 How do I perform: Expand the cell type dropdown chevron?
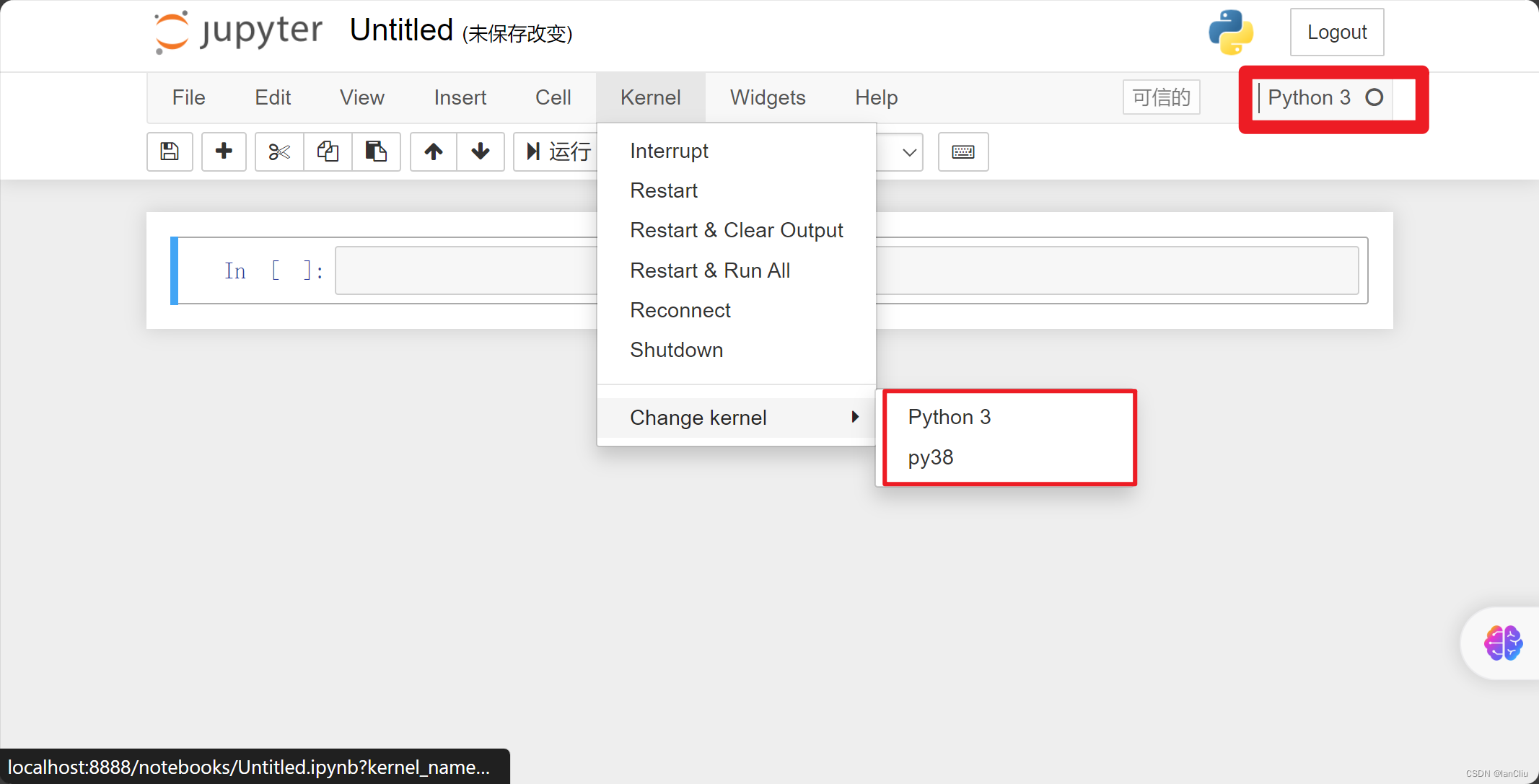point(909,152)
